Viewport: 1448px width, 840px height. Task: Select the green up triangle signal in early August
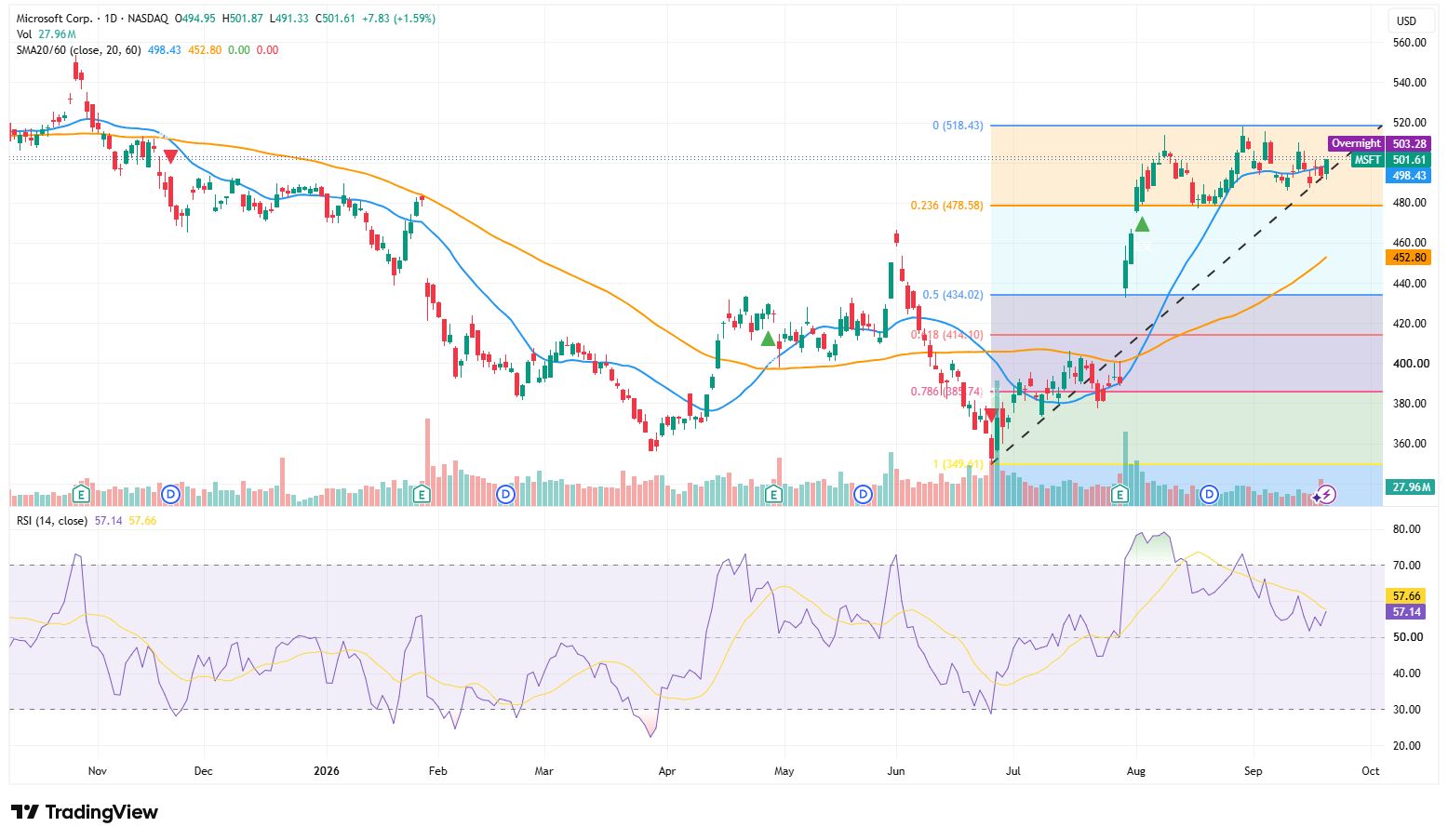pyautogui.click(x=1142, y=224)
